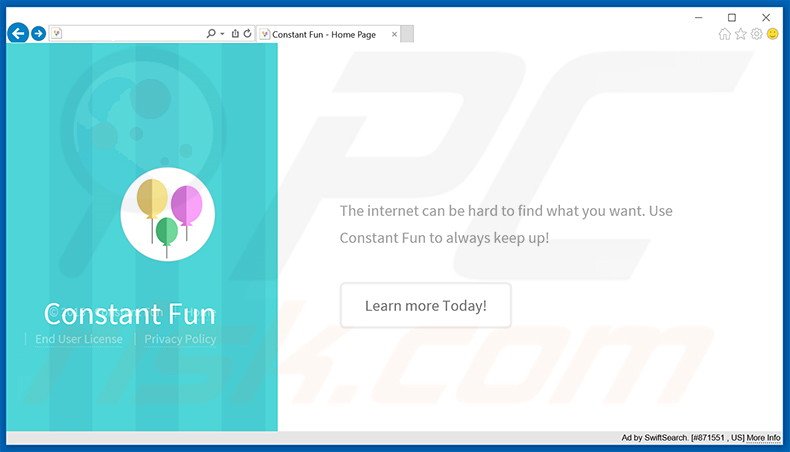
Task: Click the site favicon in address bar
Action: coord(57,33)
